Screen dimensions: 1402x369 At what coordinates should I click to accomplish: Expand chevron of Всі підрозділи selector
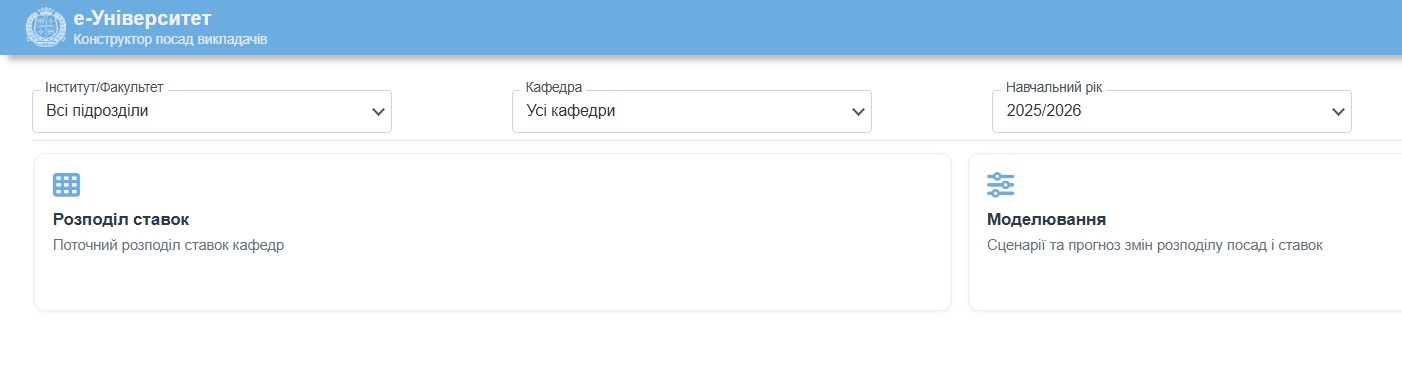378,112
